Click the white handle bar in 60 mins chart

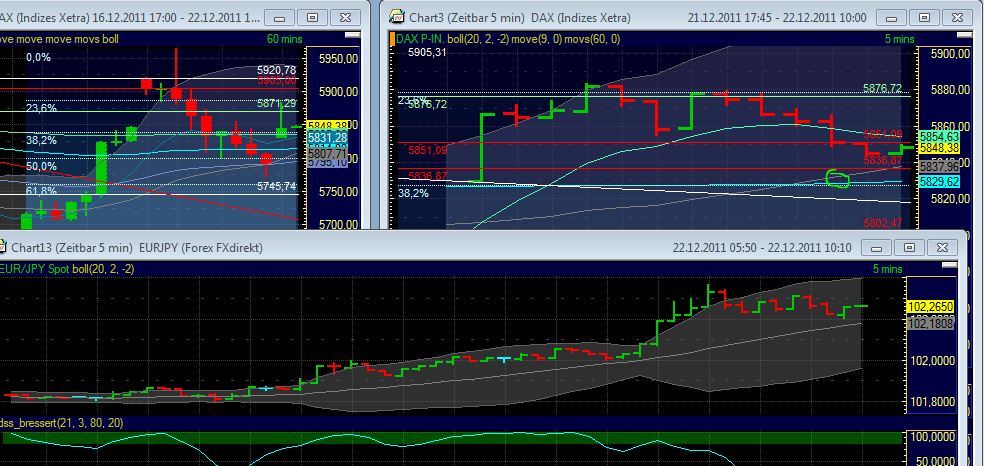tap(354, 33)
